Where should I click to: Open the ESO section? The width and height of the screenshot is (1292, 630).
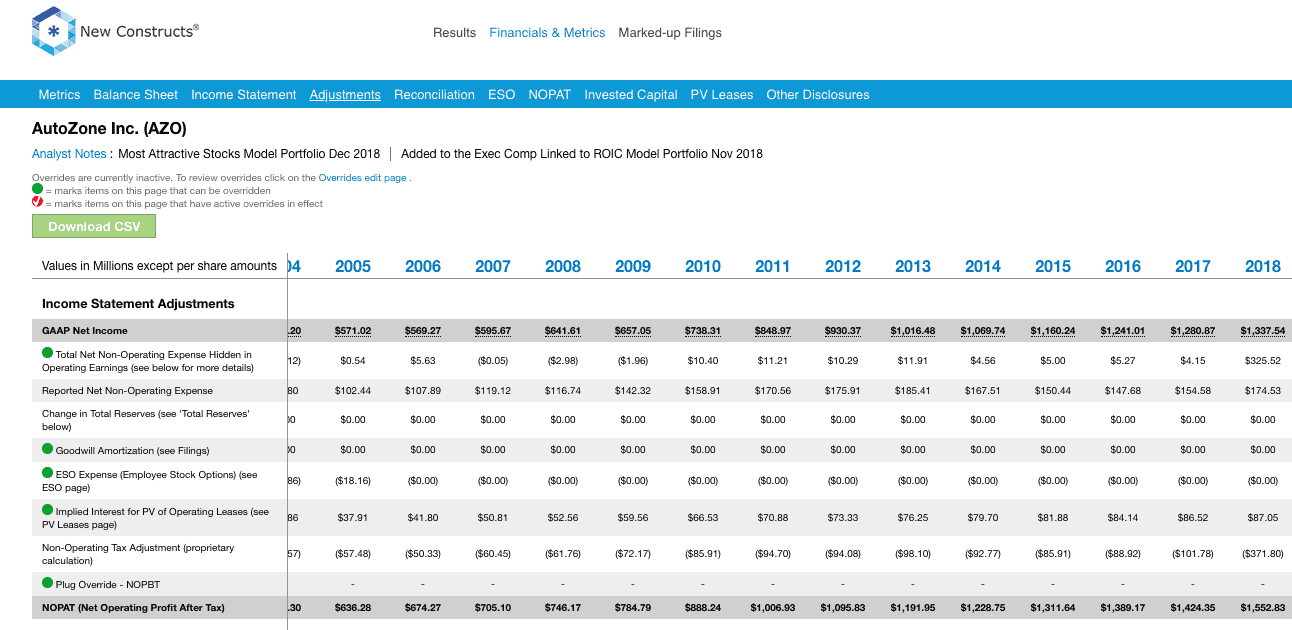tap(502, 95)
